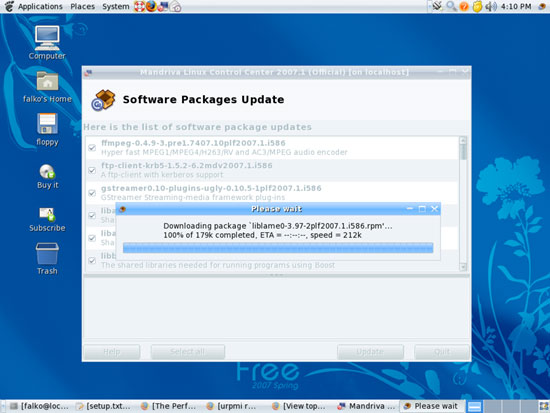Switch to the [The Perf... Firefox window
Image resolution: width=550 pixels, height=413 pixels.
pos(170,406)
